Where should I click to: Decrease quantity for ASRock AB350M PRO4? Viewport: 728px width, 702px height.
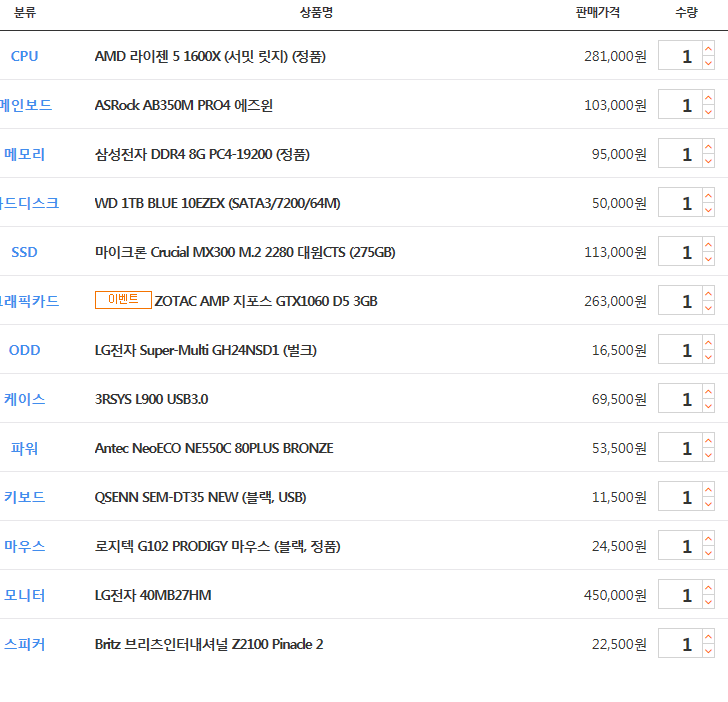coord(708,112)
